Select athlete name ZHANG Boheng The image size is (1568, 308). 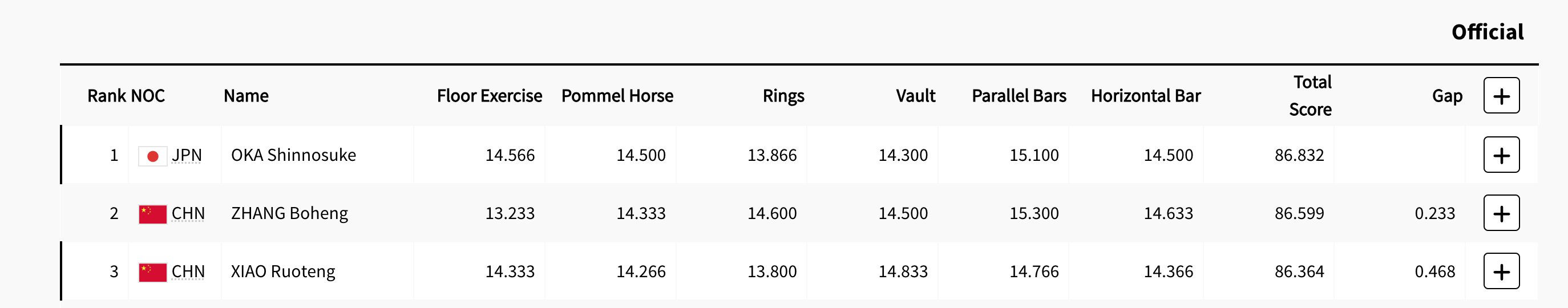click(x=290, y=214)
